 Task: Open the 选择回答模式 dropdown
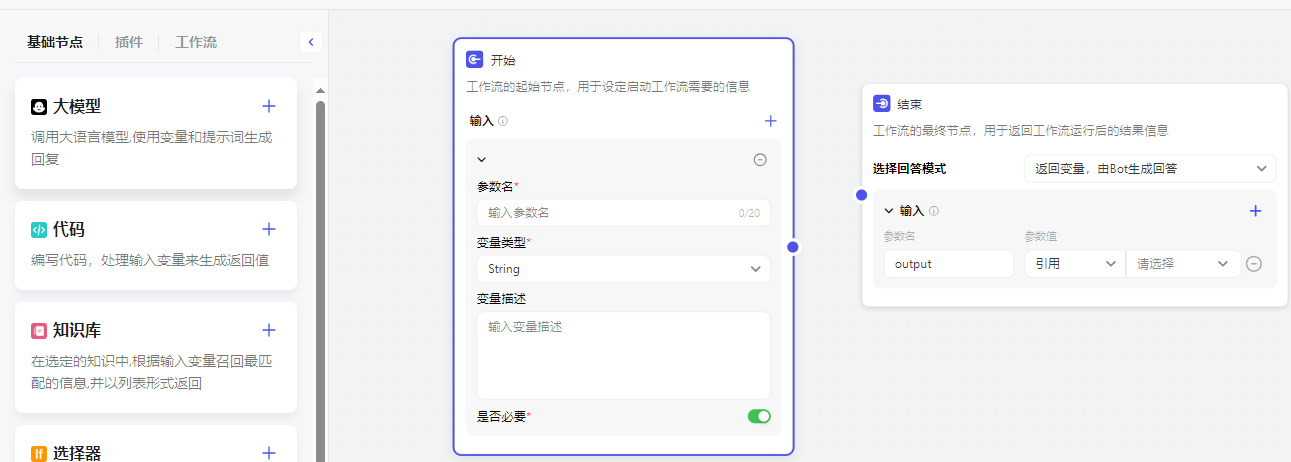coord(1149,168)
